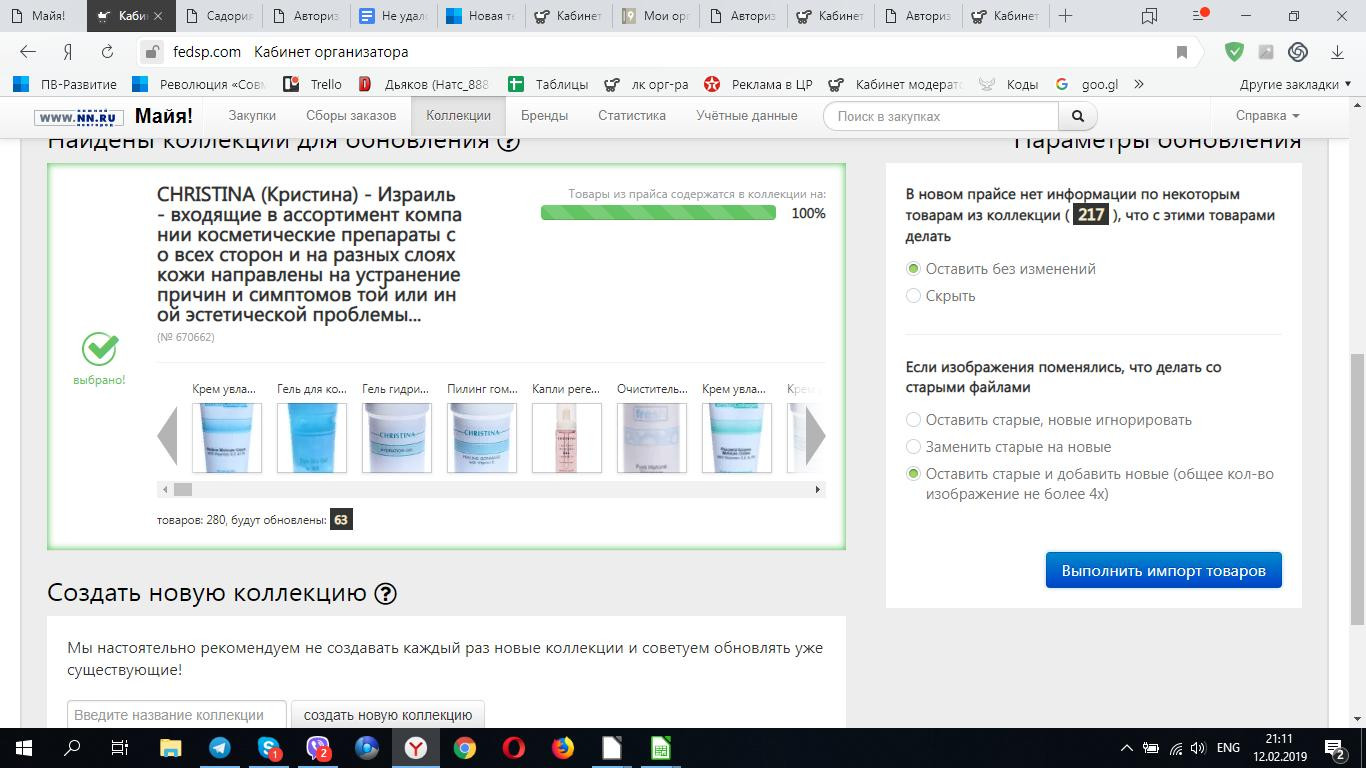Open Учётные данные menu item
This screenshot has height=768, width=1366.
click(x=747, y=116)
